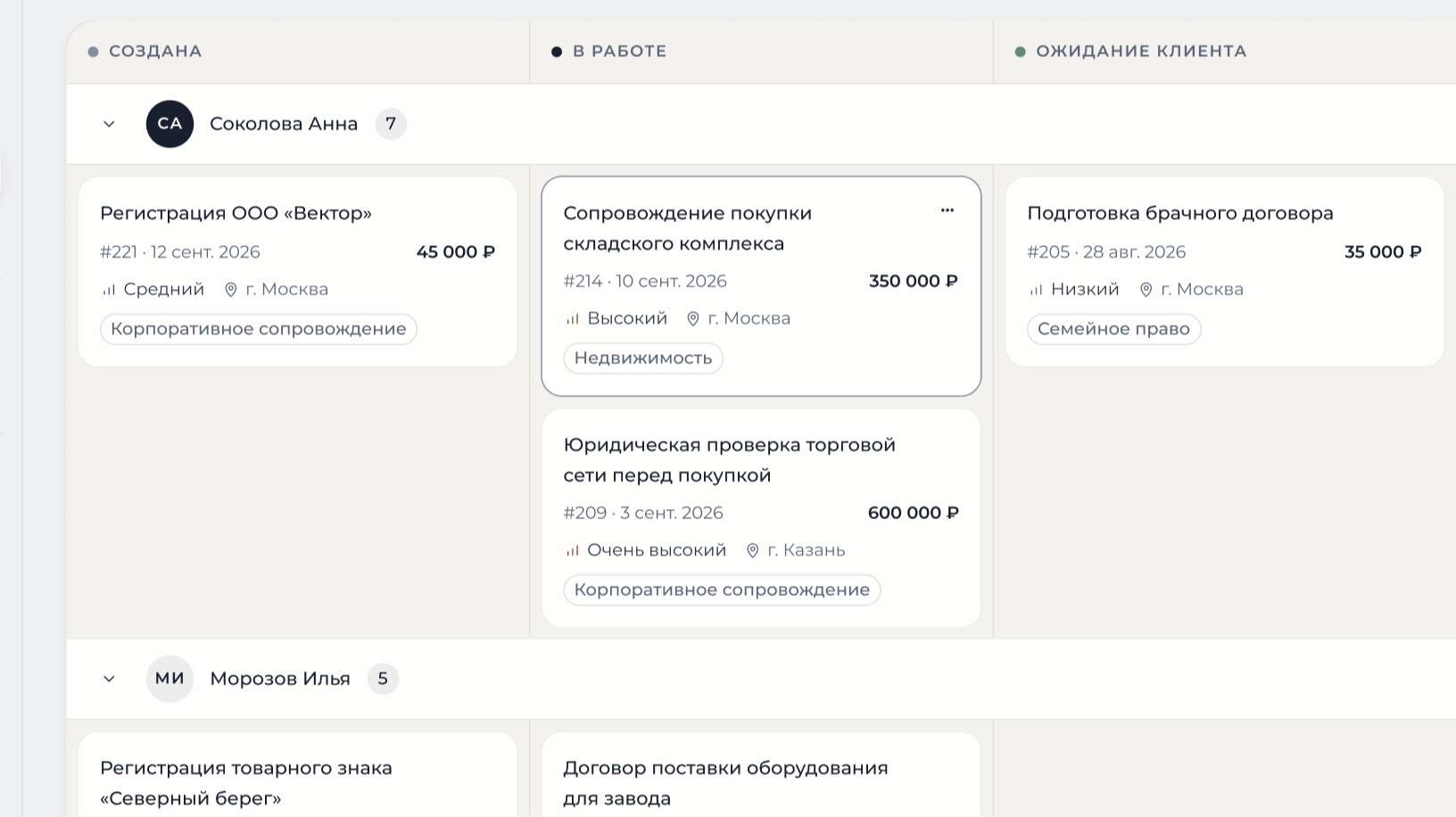Click the г. Казань location label

(x=807, y=551)
